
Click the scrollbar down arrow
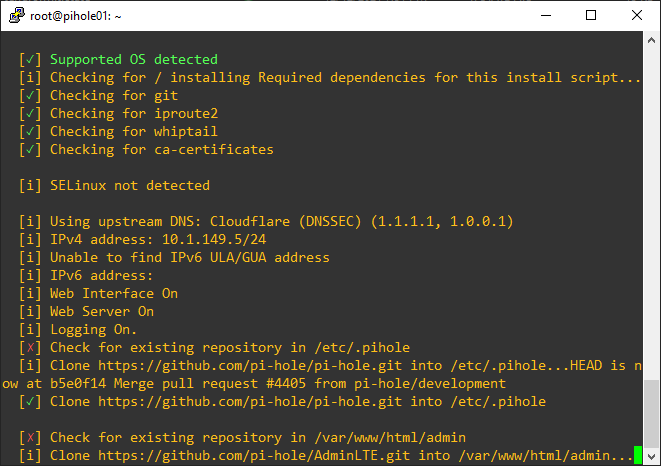(x=652, y=457)
